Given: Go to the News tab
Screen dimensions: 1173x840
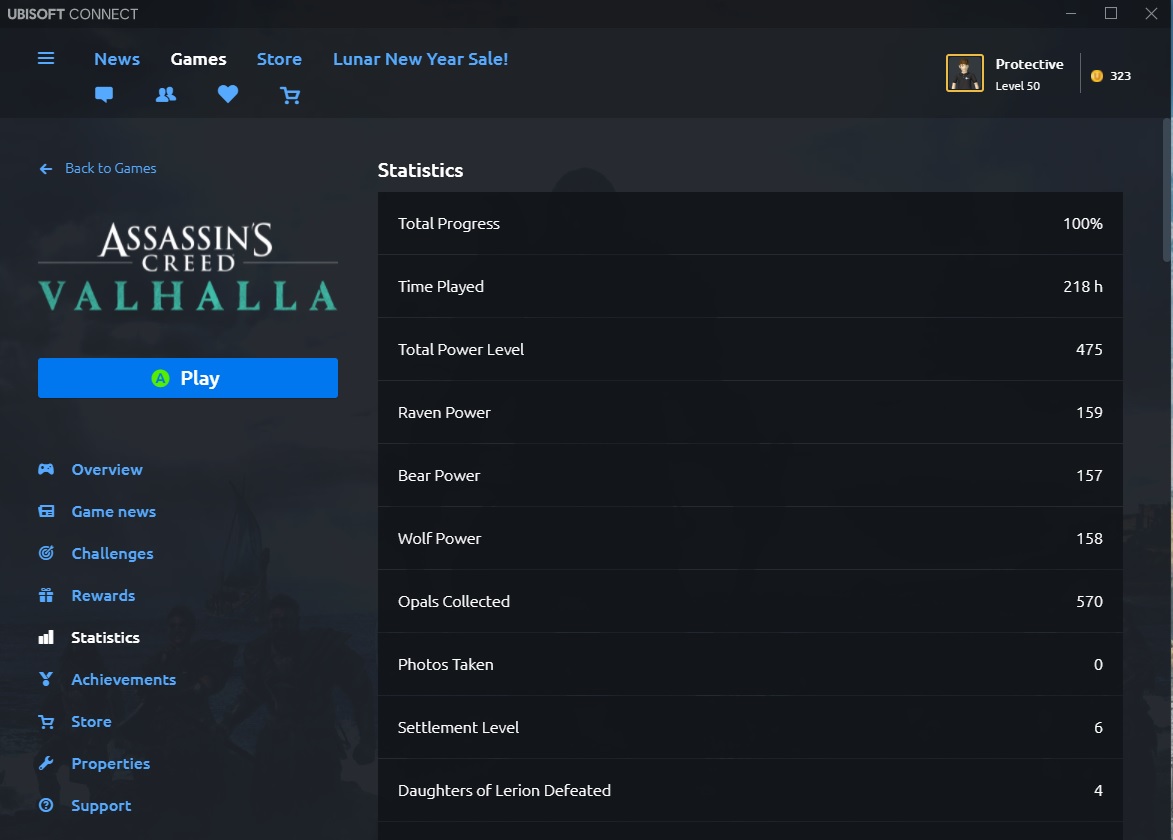Looking at the screenshot, I should [x=117, y=59].
